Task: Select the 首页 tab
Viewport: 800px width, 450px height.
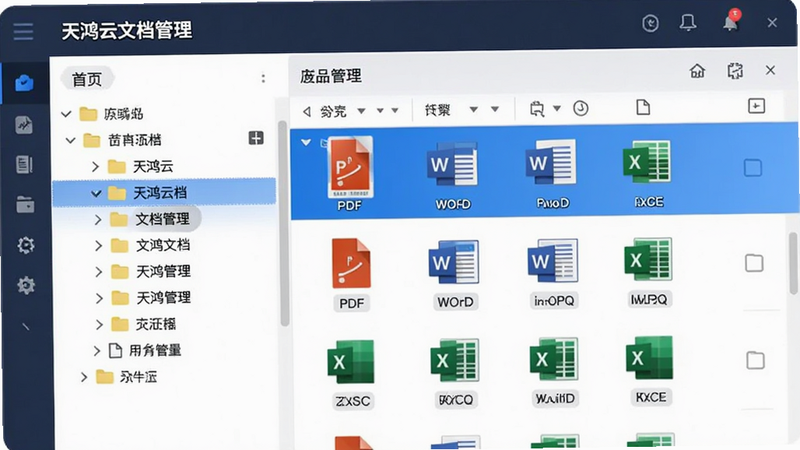Action: 87,79
